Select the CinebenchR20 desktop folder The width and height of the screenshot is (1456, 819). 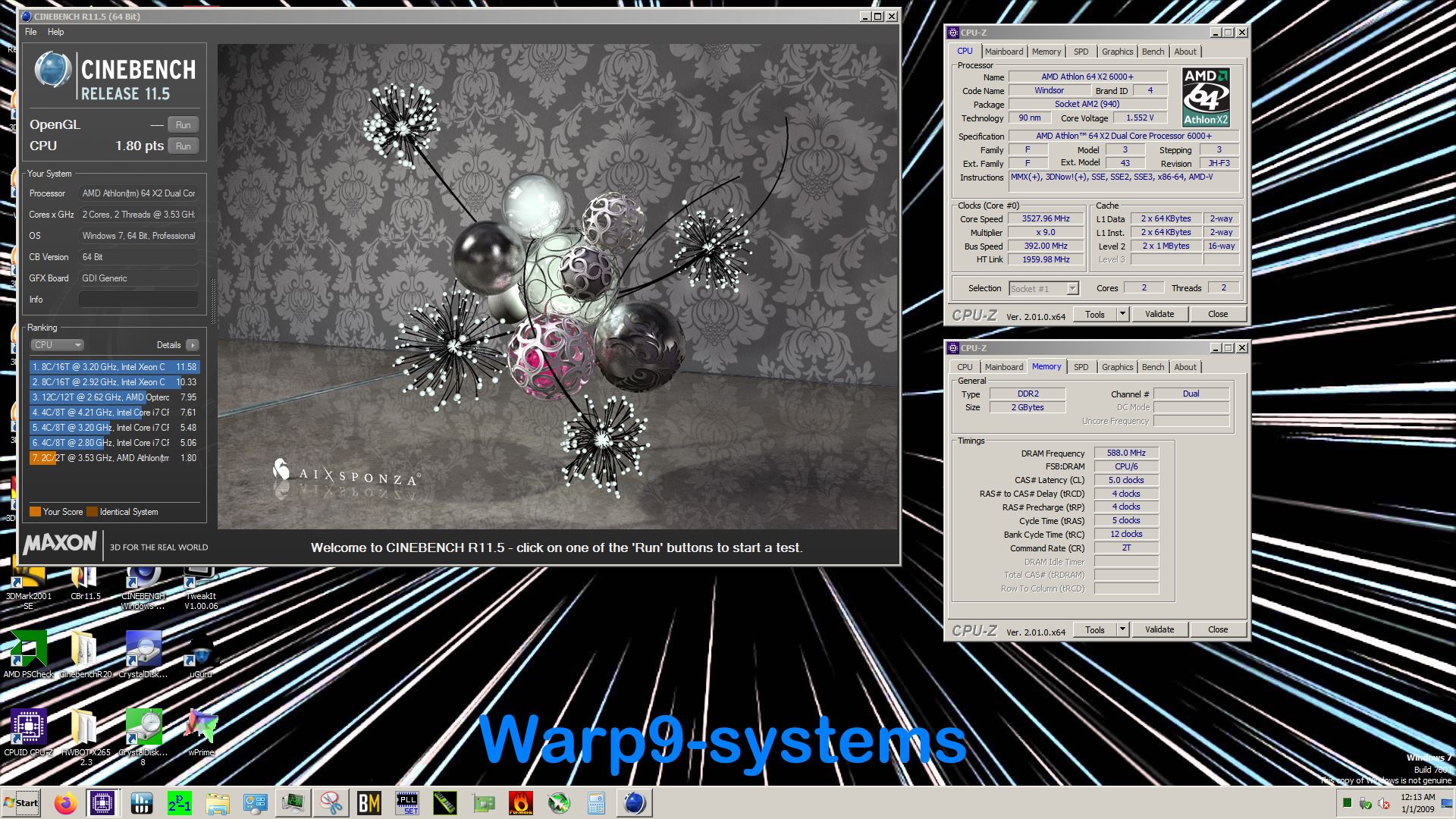coord(85,654)
